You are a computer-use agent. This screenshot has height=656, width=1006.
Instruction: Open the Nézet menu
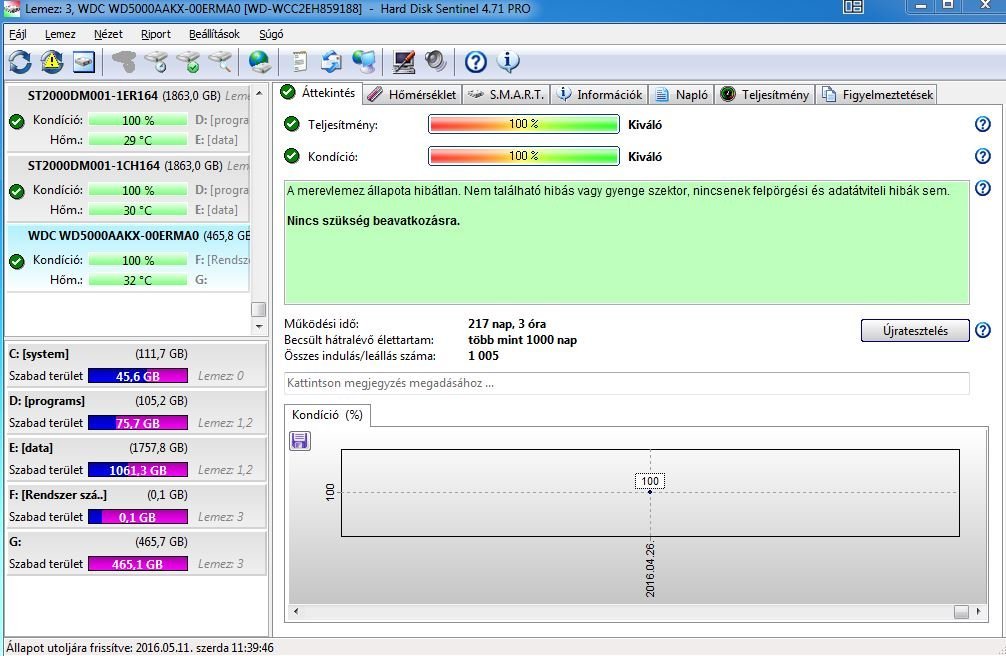[x=108, y=34]
